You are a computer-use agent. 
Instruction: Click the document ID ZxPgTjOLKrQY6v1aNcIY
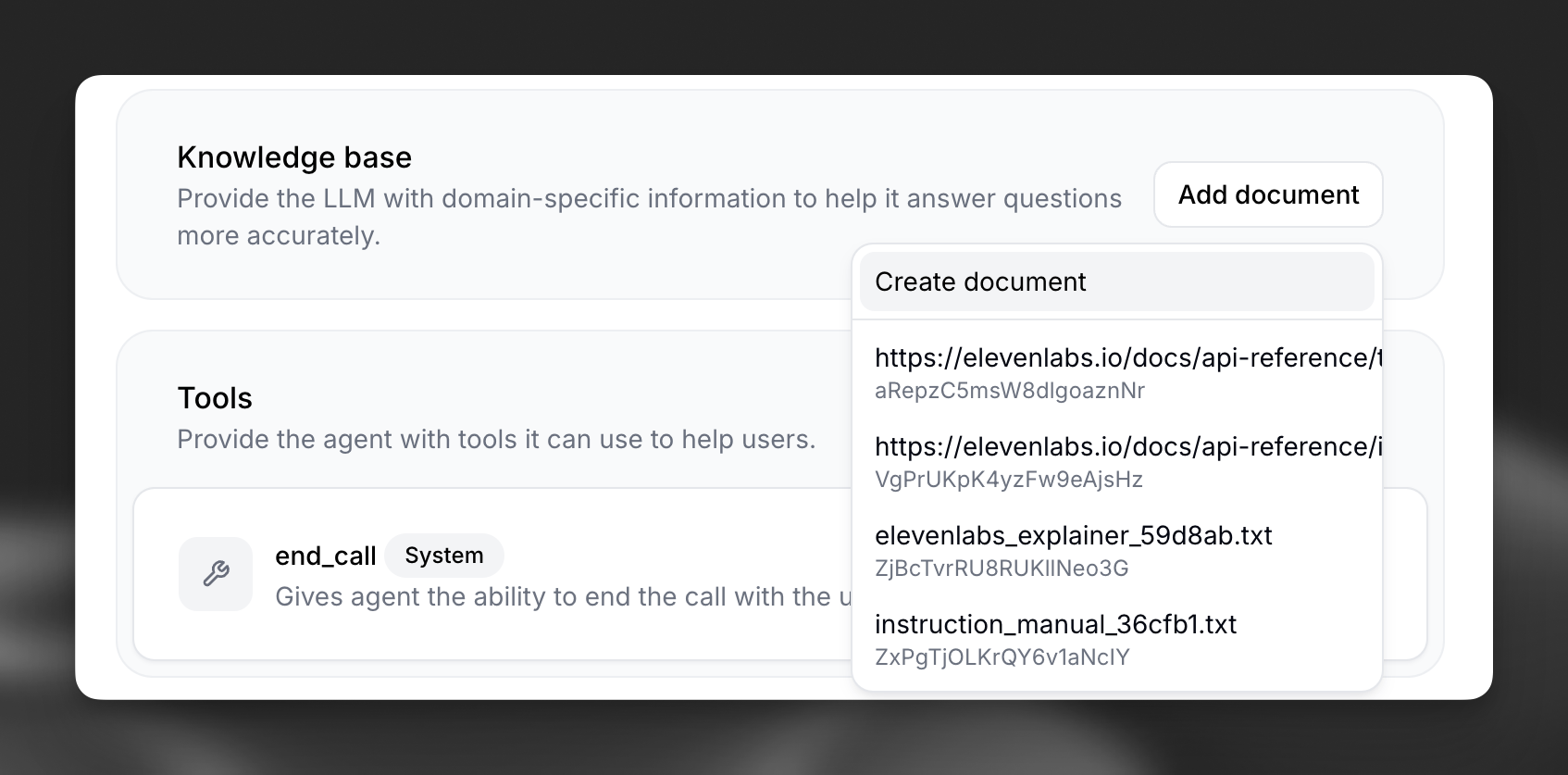(x=1002, y=657)
